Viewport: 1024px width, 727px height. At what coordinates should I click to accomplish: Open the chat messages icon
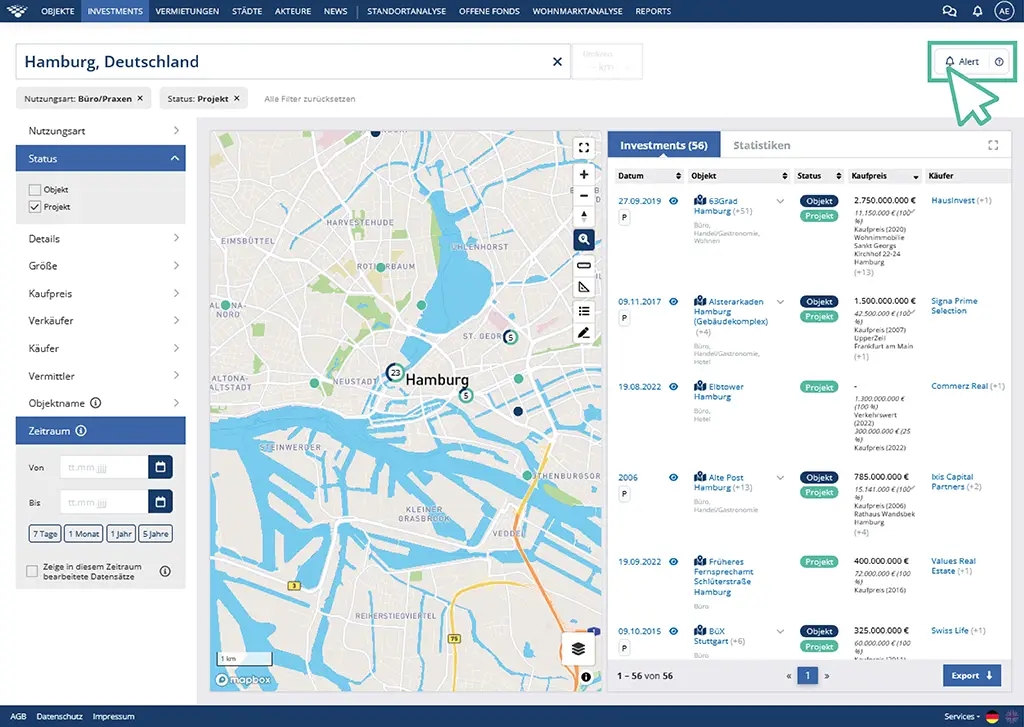pos(949,11)
